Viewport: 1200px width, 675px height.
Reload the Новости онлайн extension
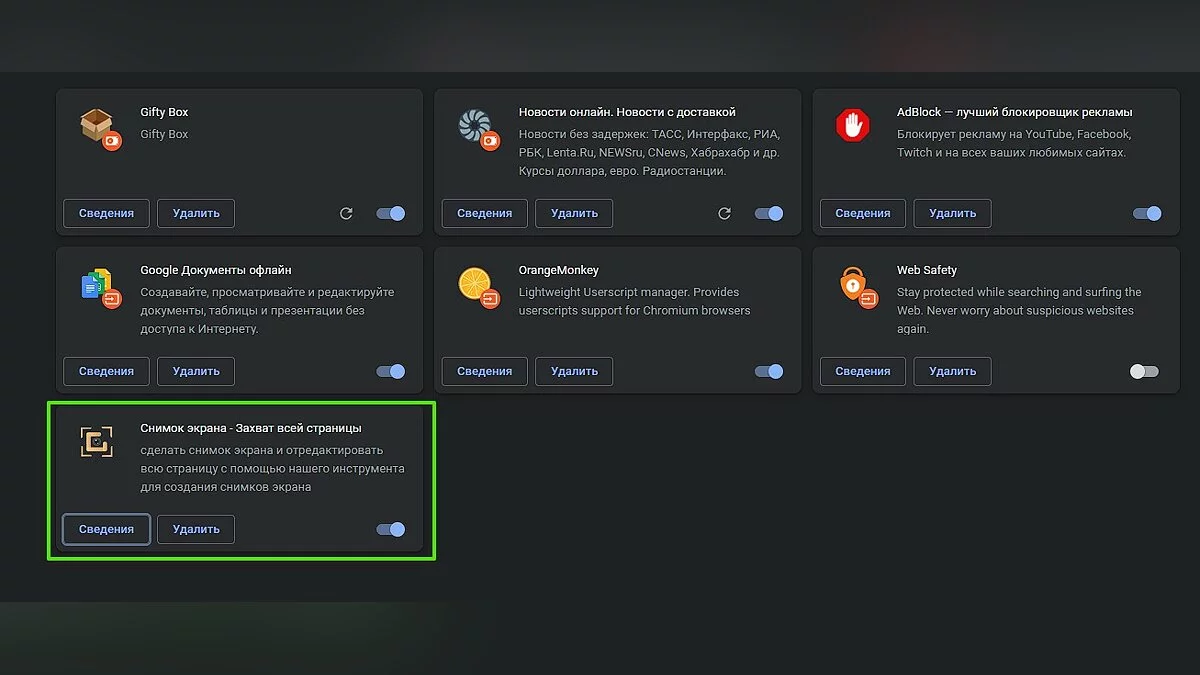[x=725, y=213]
